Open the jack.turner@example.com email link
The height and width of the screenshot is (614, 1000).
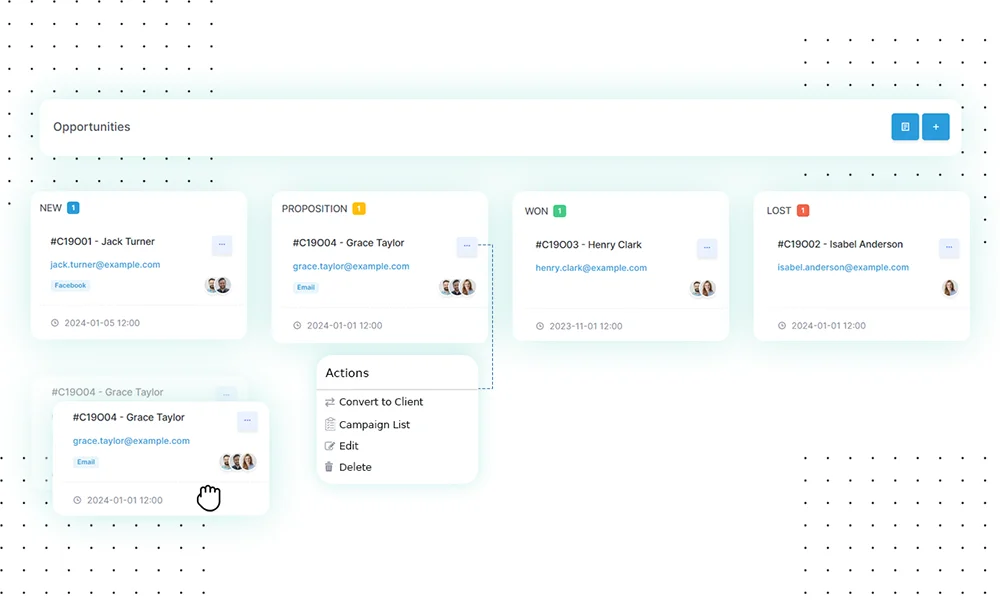[x=103, y=264]
